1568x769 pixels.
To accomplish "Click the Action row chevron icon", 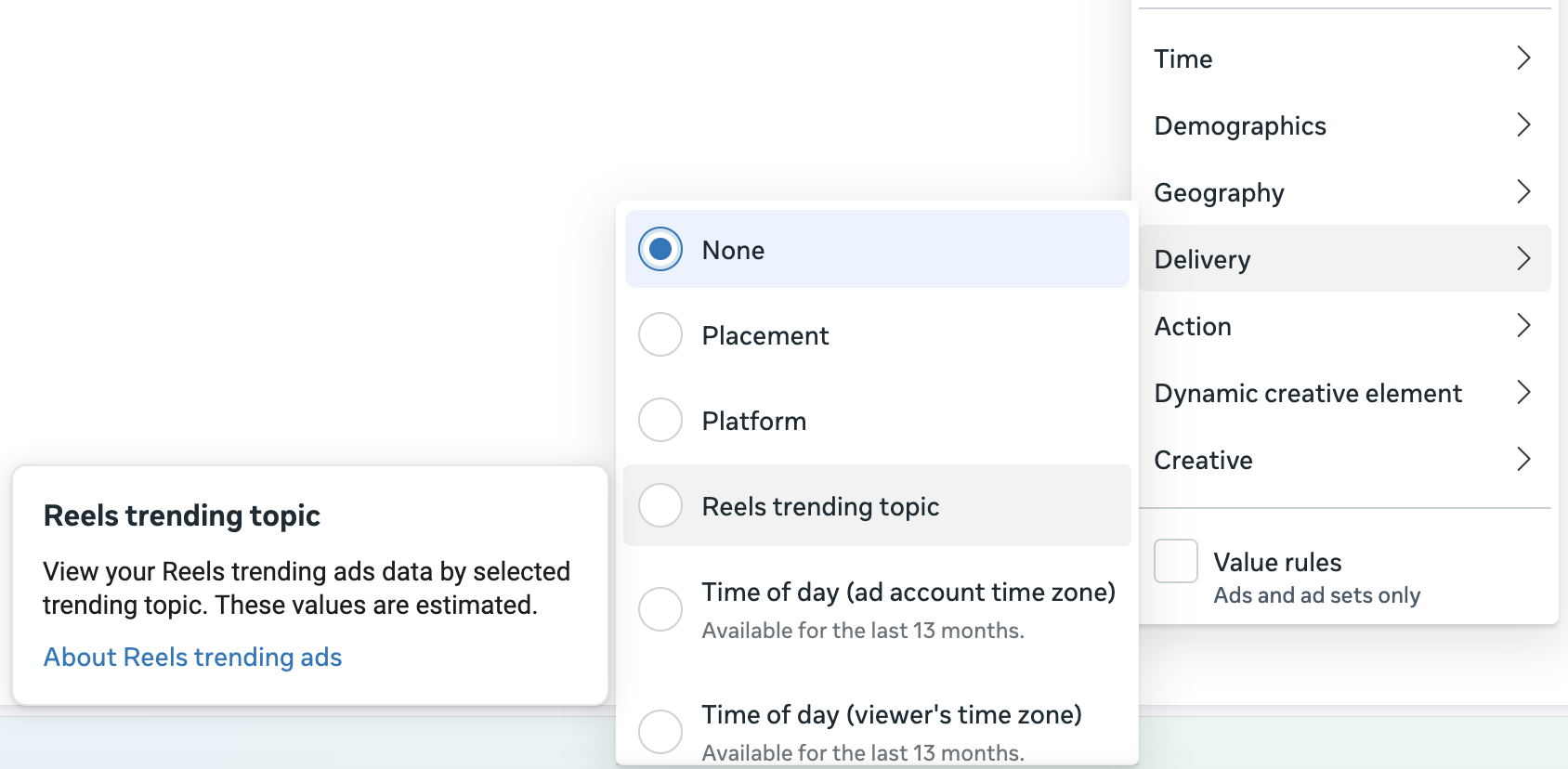I will tap(1522, 325).
